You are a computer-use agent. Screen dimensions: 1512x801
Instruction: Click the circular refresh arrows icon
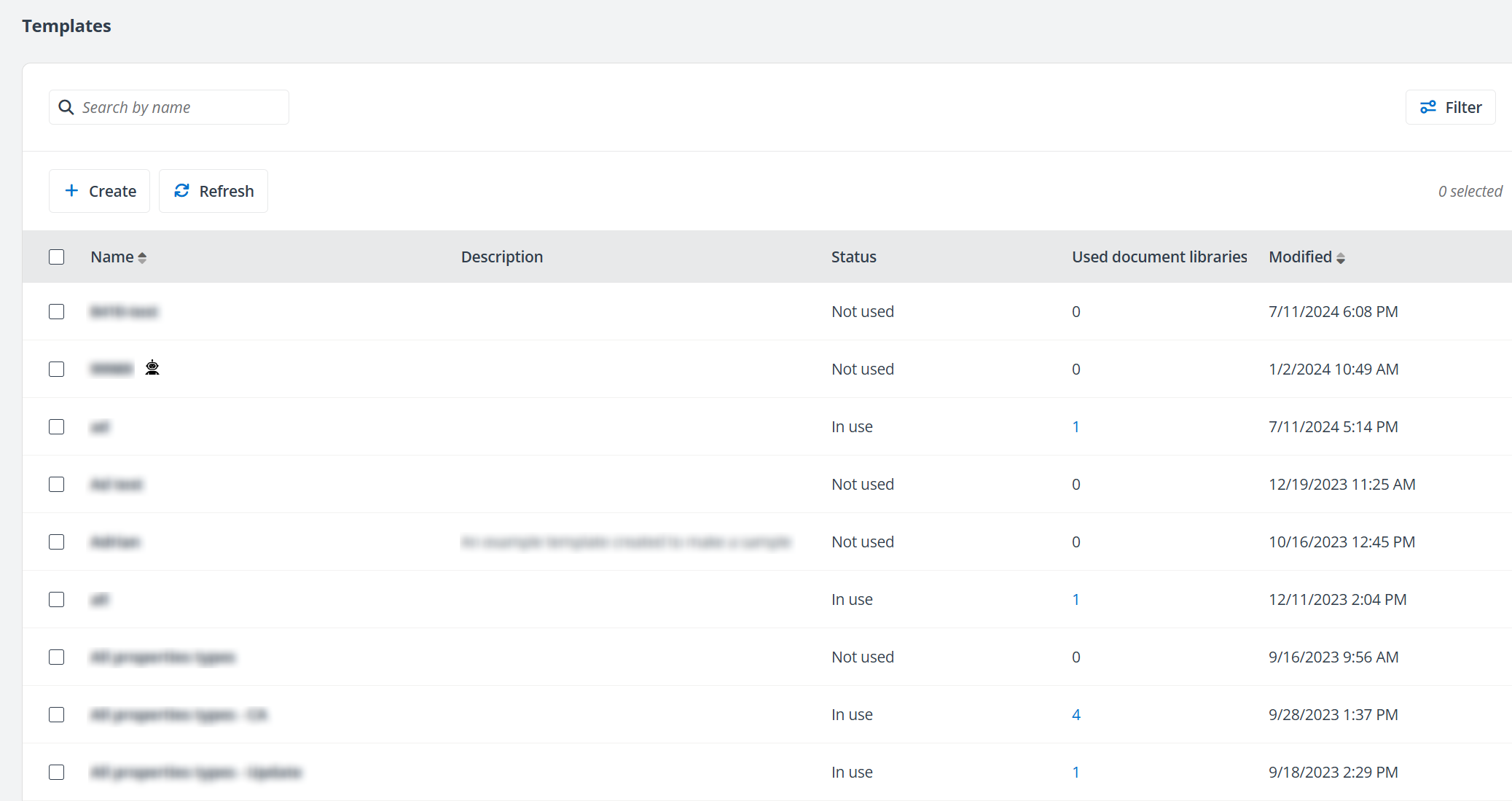182,190
